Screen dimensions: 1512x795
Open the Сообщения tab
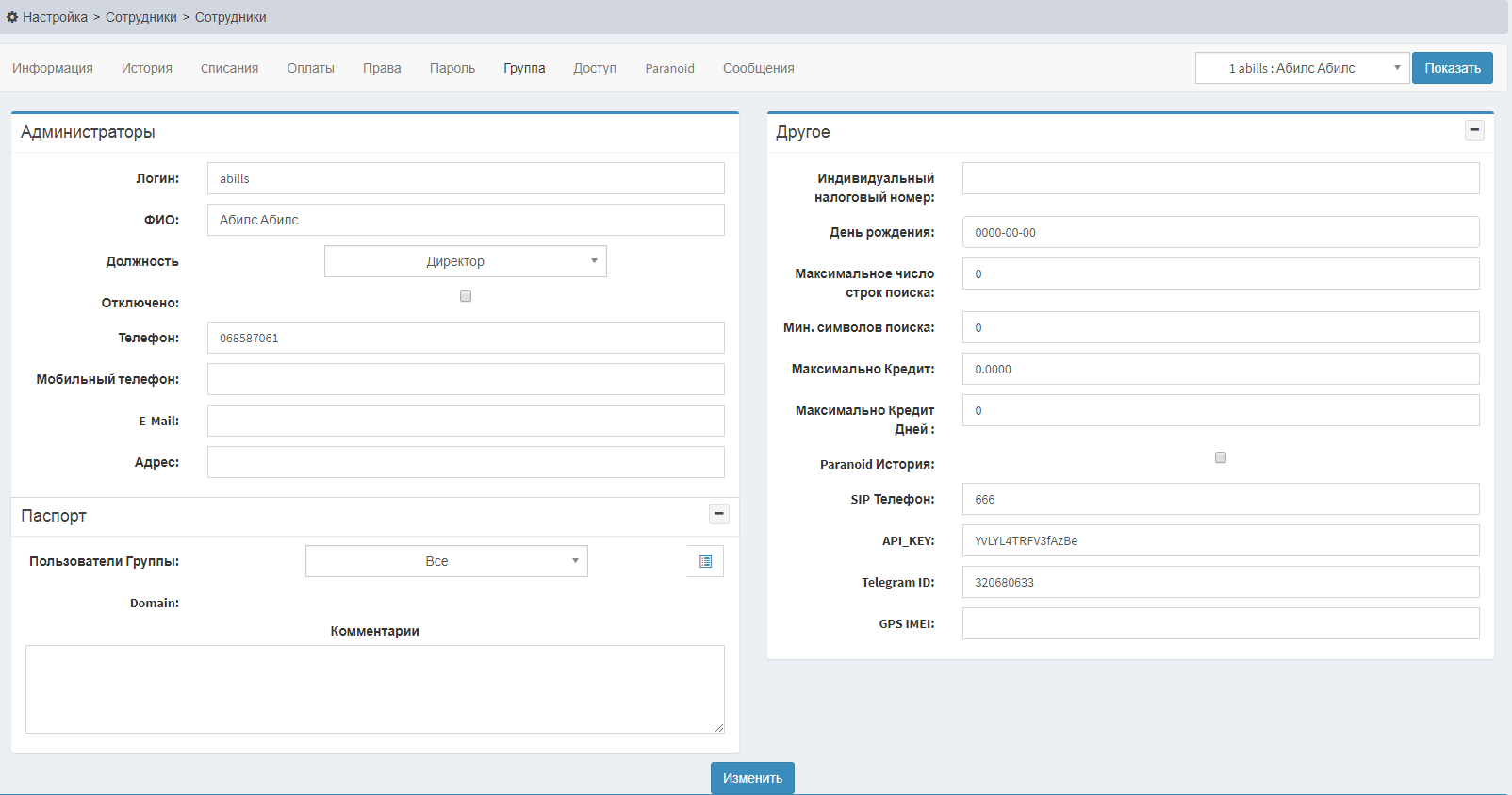click(759, 68)
